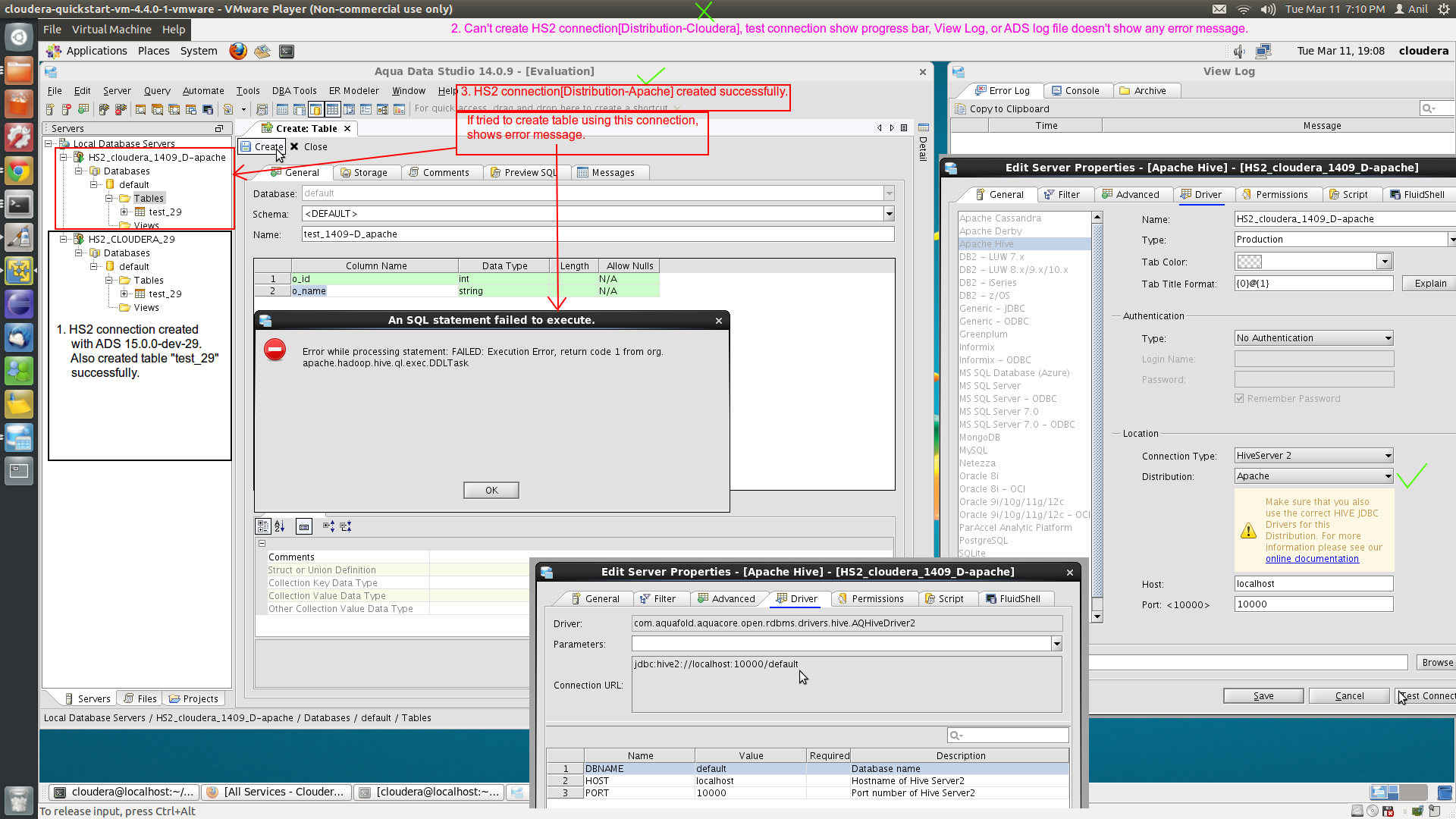
Task: Collapse the HS2_CLOUDERA_29 server node
Action: [64, 240]
